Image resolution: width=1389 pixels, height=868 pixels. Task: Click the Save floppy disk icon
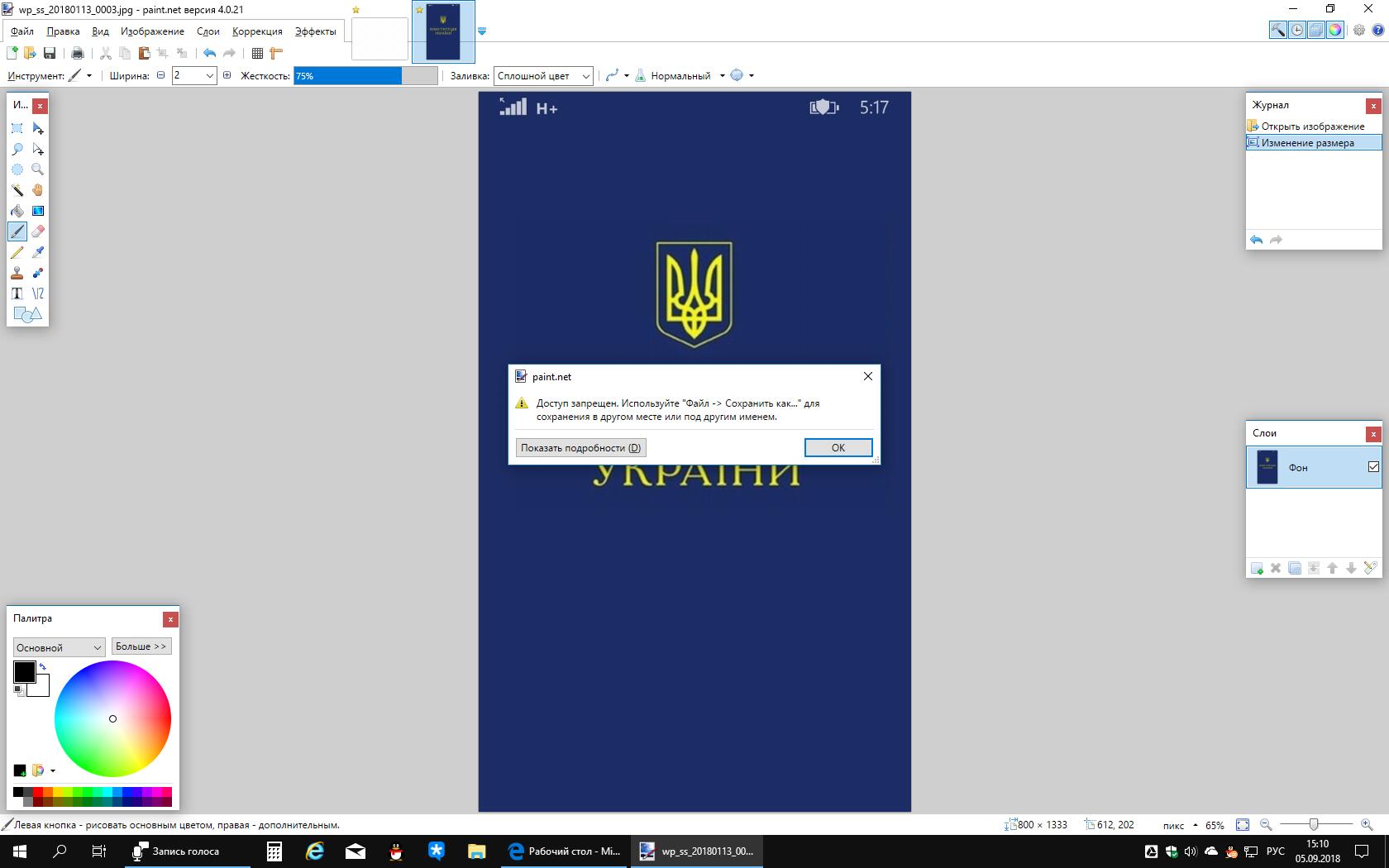click(x=50, y=53)
